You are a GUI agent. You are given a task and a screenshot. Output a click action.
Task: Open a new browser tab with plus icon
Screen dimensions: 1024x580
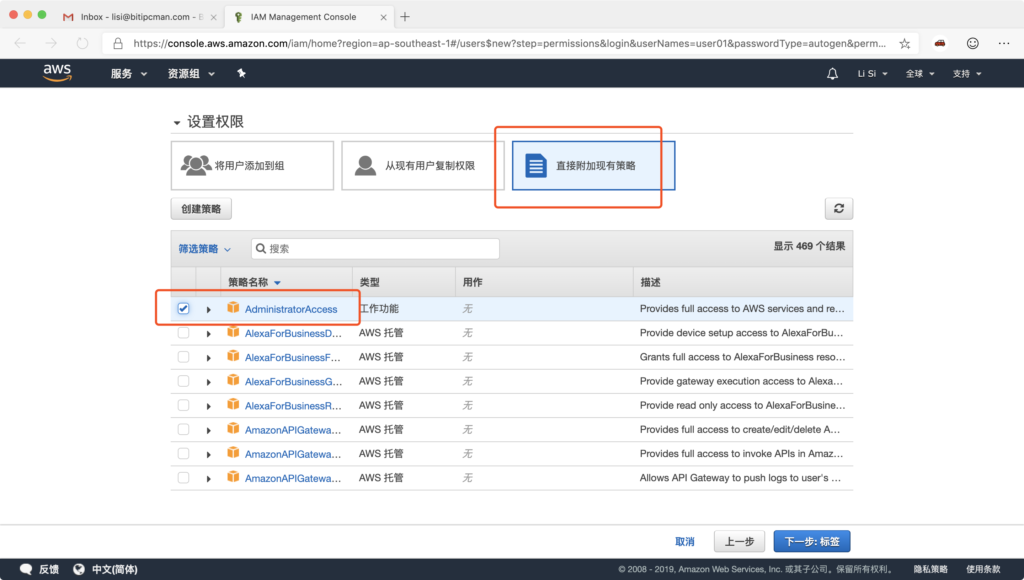pos(405,17)
